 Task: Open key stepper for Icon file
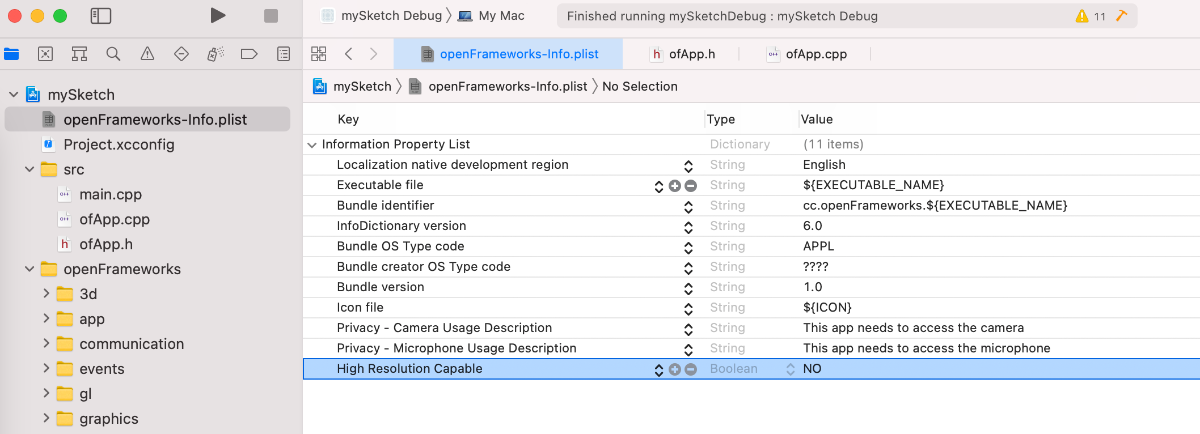688,308
